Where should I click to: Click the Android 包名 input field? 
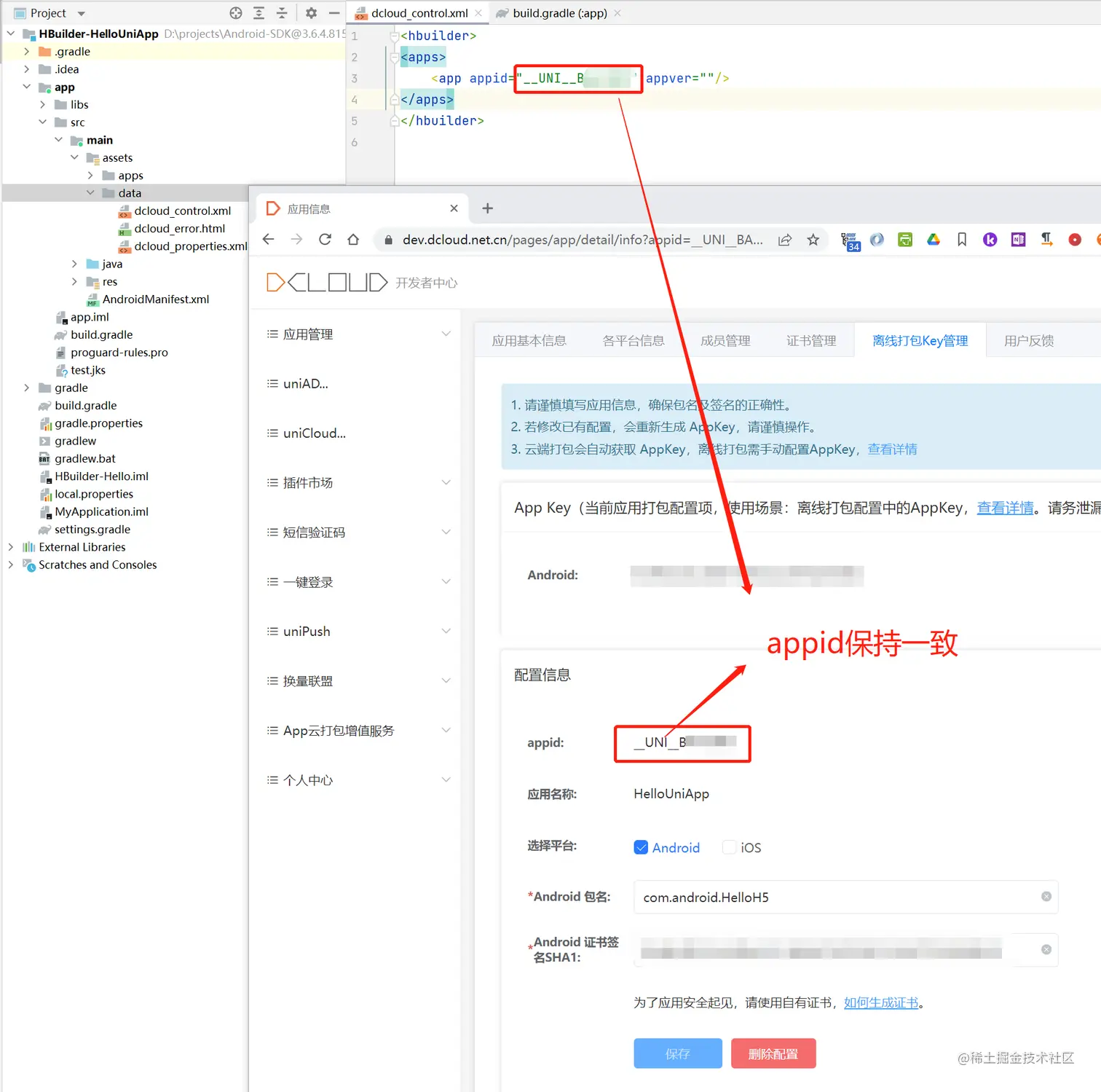coord(845,897)
